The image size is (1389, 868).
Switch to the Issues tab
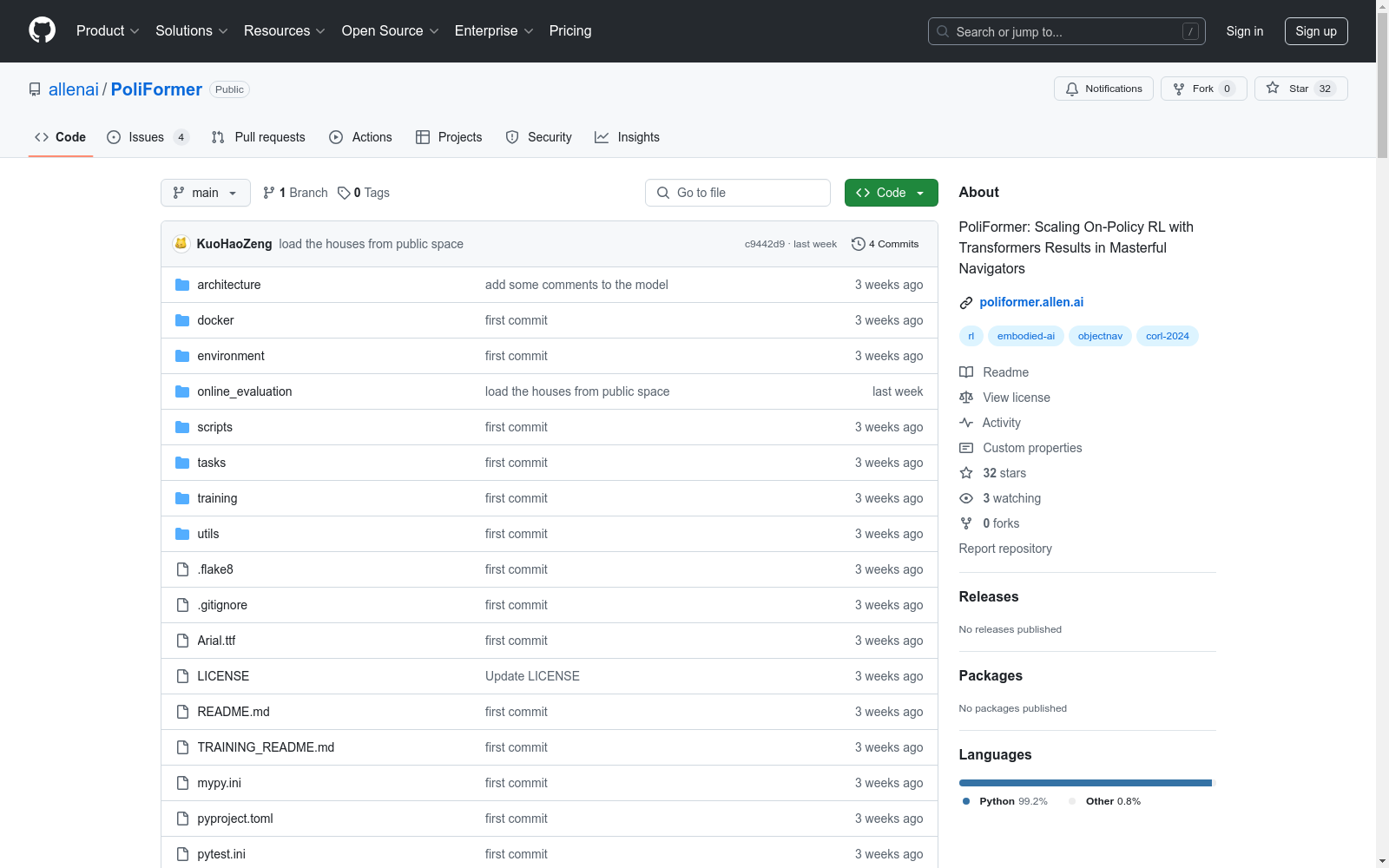(x=148, y=137)
